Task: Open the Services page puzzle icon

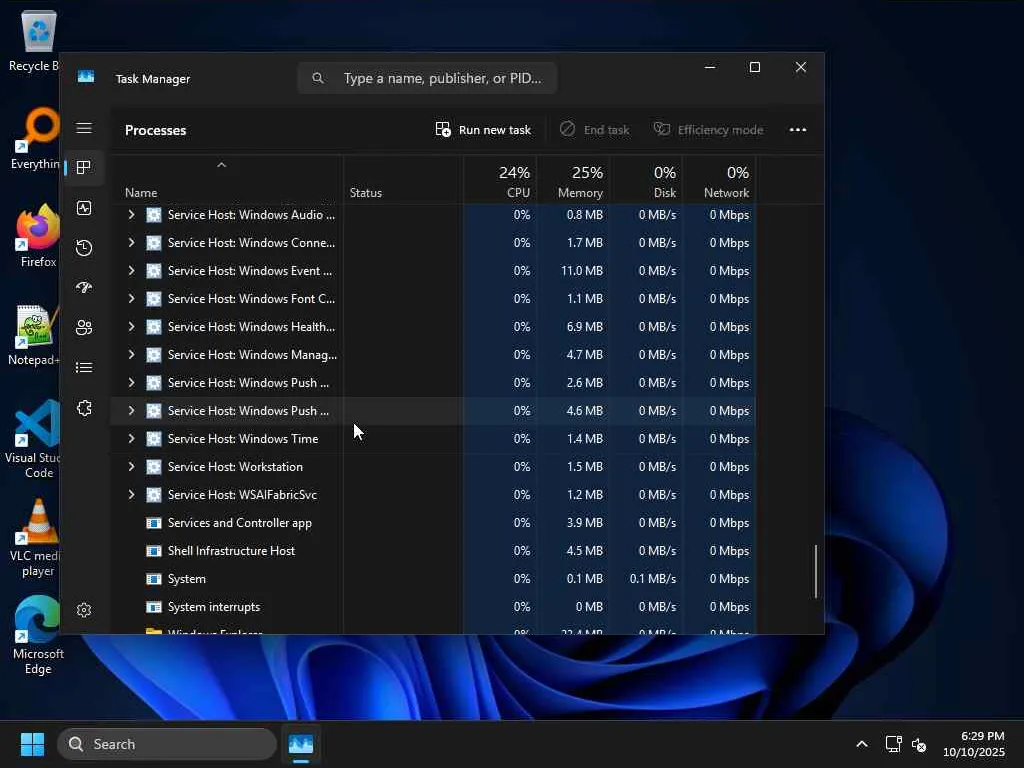Action: pos(84,408)
